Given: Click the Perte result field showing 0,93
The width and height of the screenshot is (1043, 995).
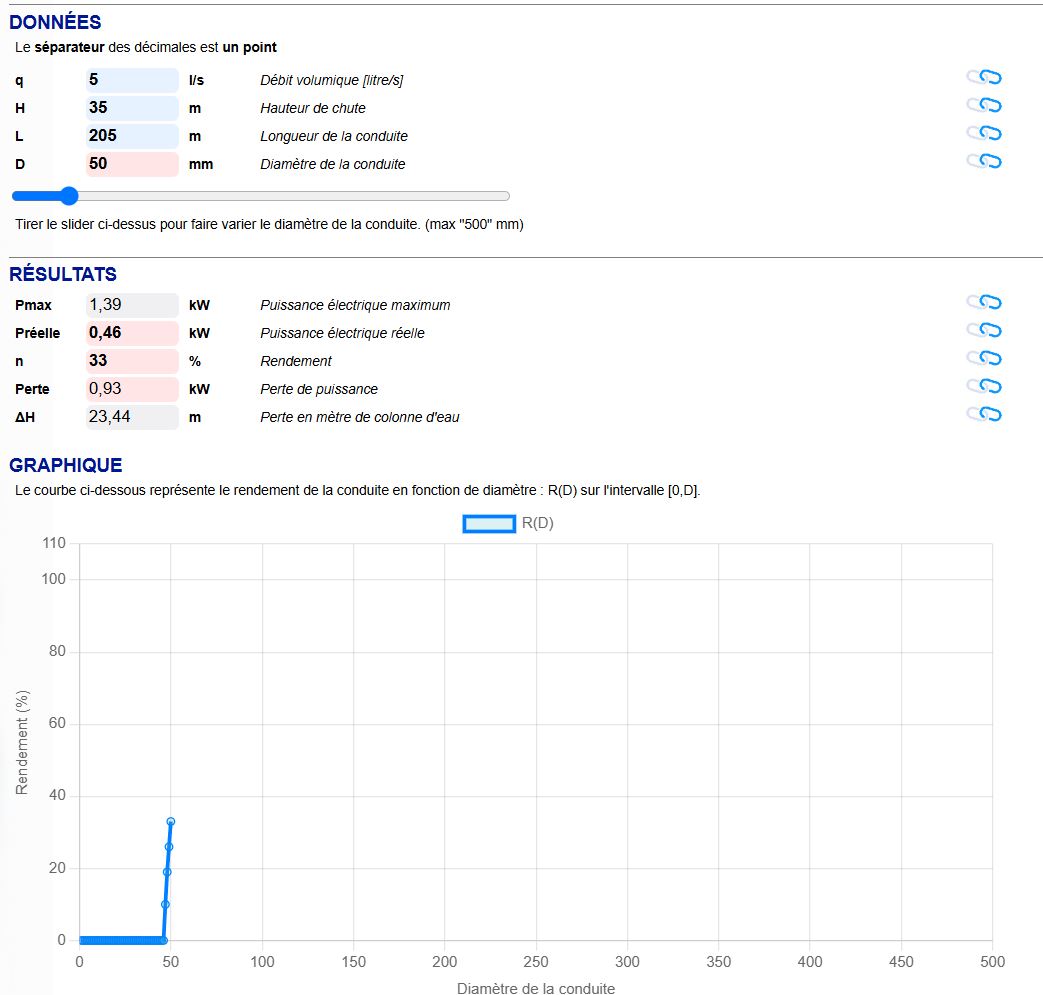Looking at the screenshot, I should 132,389.
